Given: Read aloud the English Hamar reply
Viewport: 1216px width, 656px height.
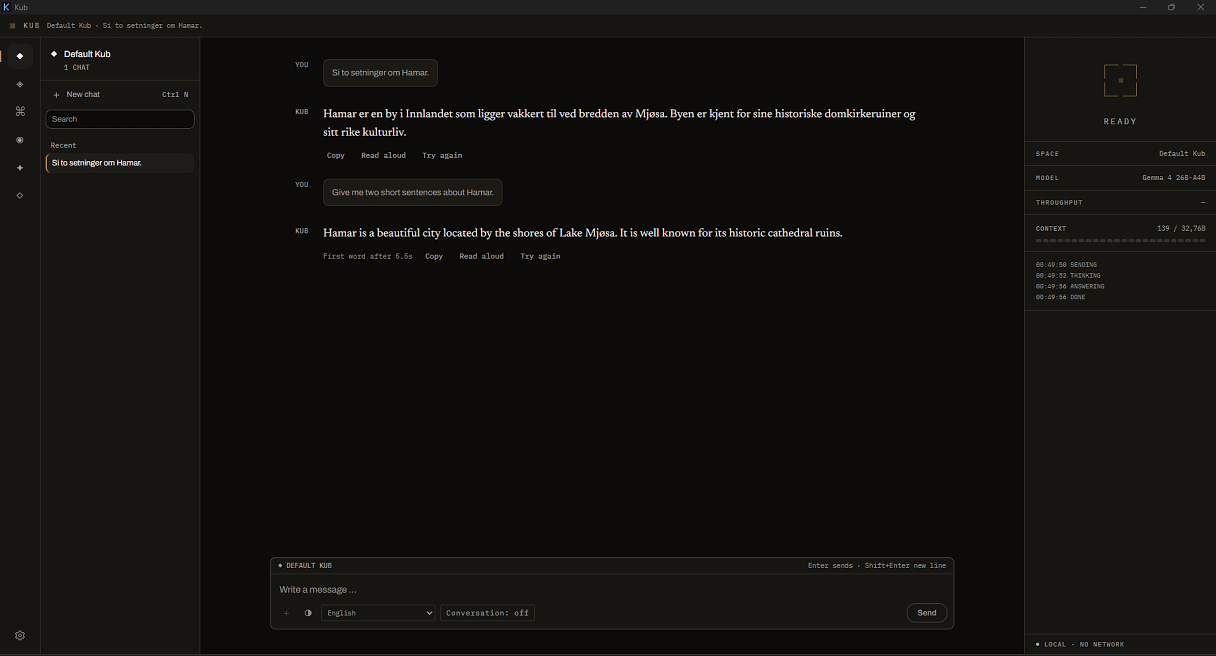Looking at the screenshot, I should tap(482, 256).
